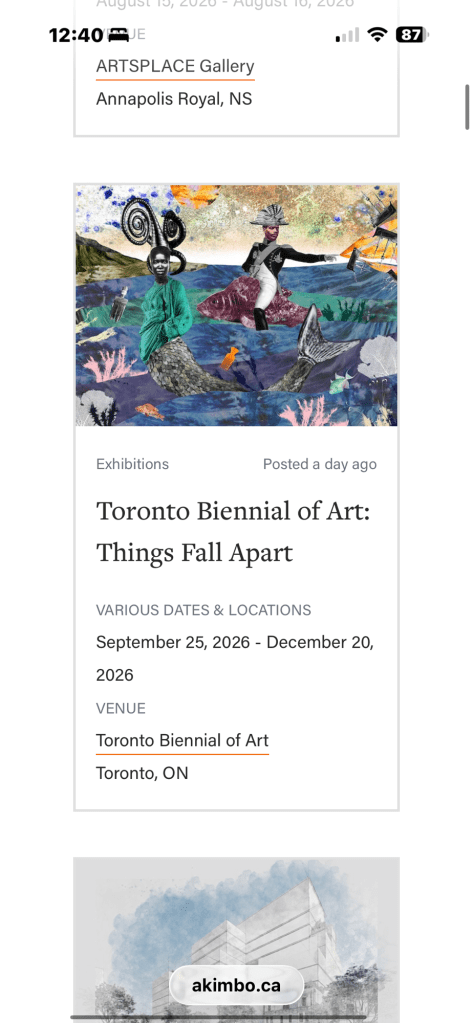This screenshot has height=1023, width=473.
Task: Tap the sleep focus bed icon
Action: click(x=118, y=35)
